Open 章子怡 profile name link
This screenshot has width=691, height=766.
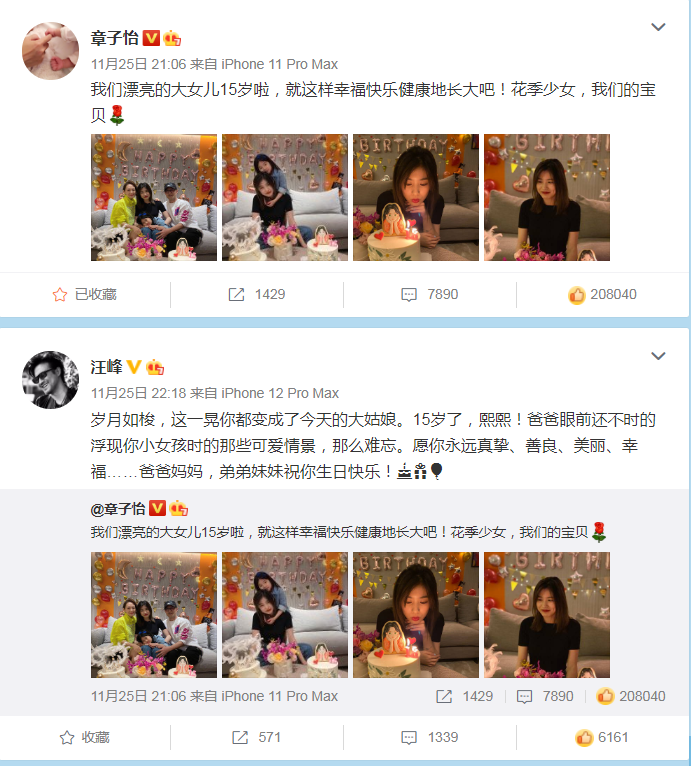(115, 38)
